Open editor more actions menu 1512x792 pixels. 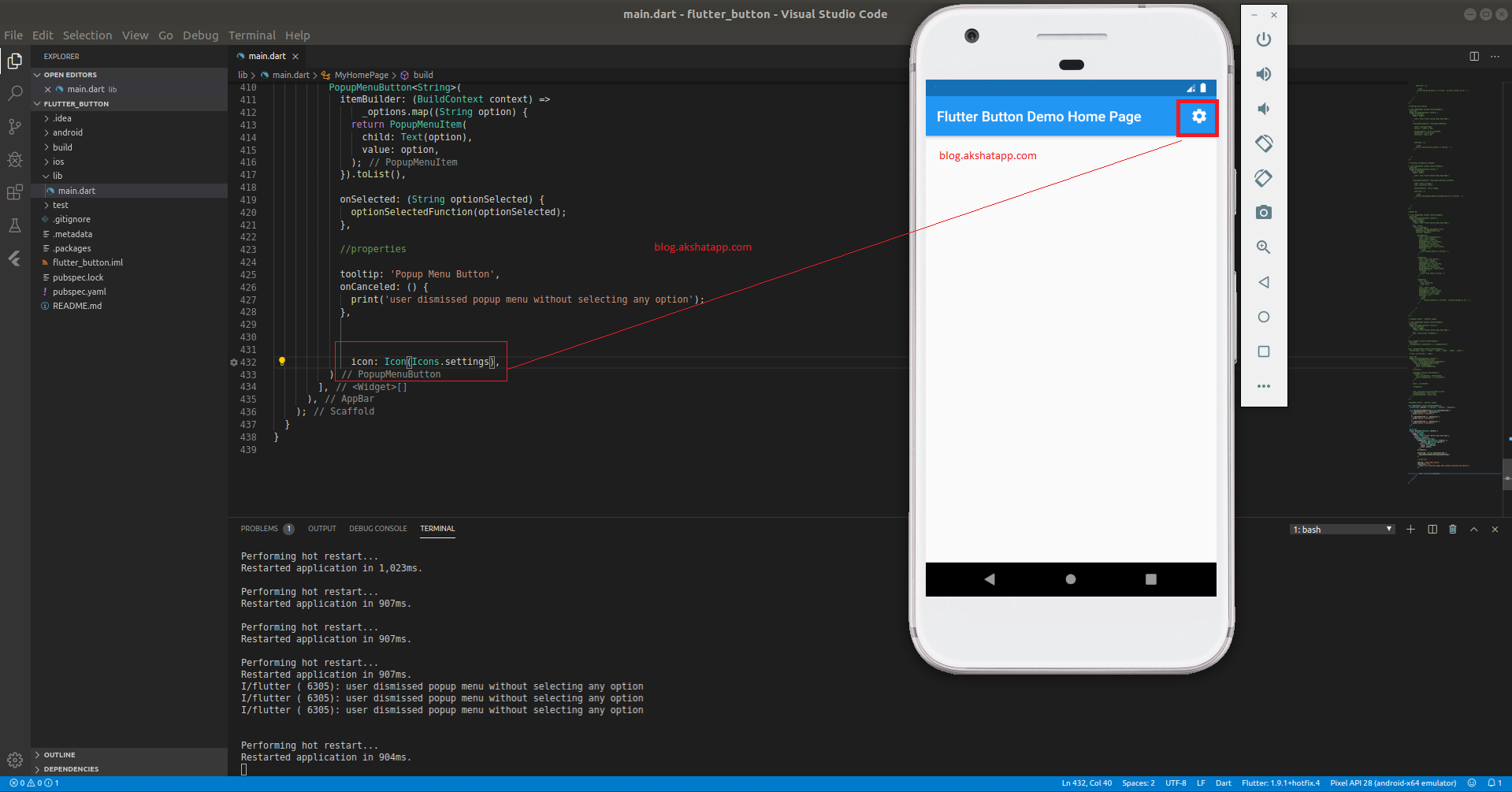pos(1495,57)
